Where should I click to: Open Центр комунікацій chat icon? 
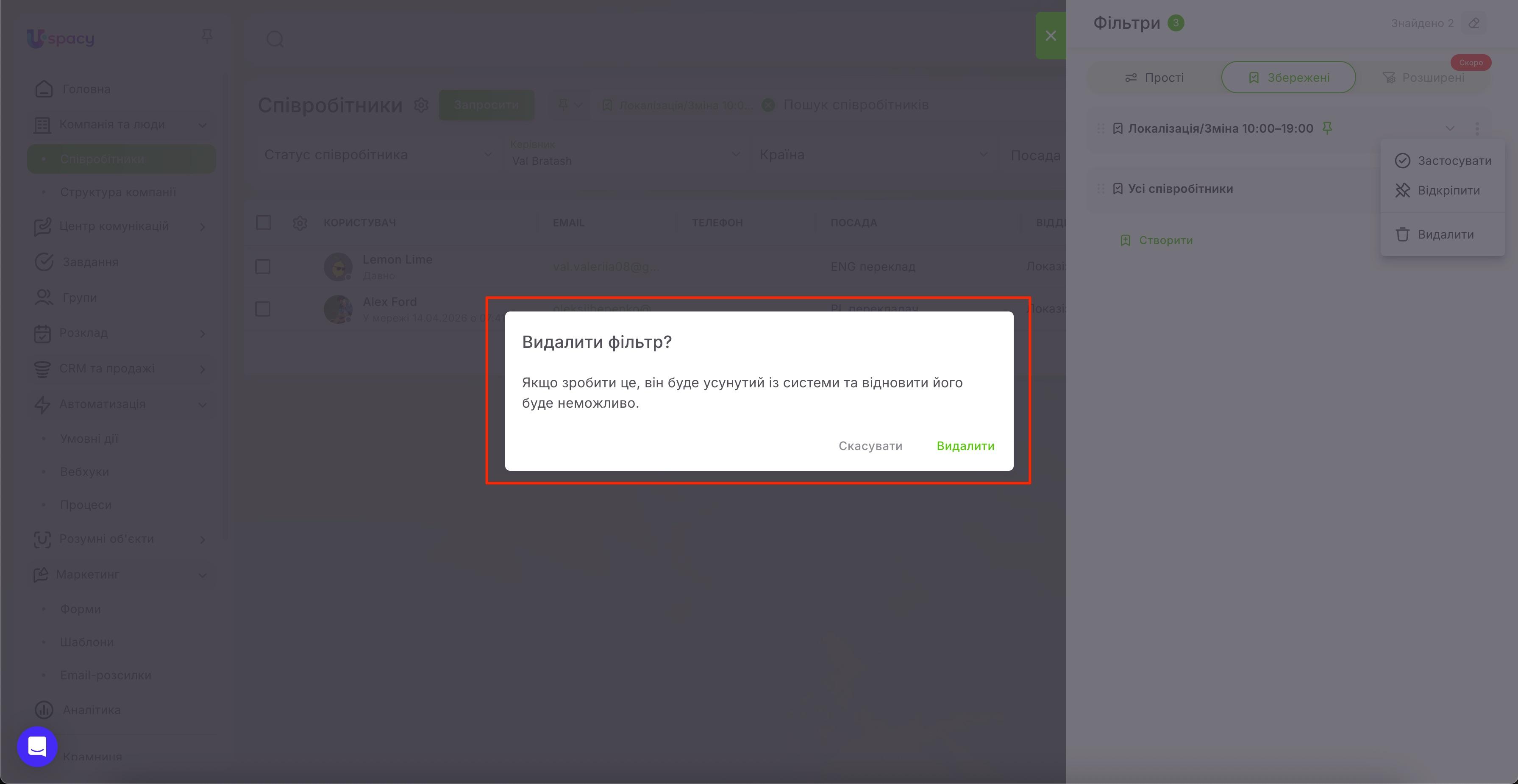42,226
